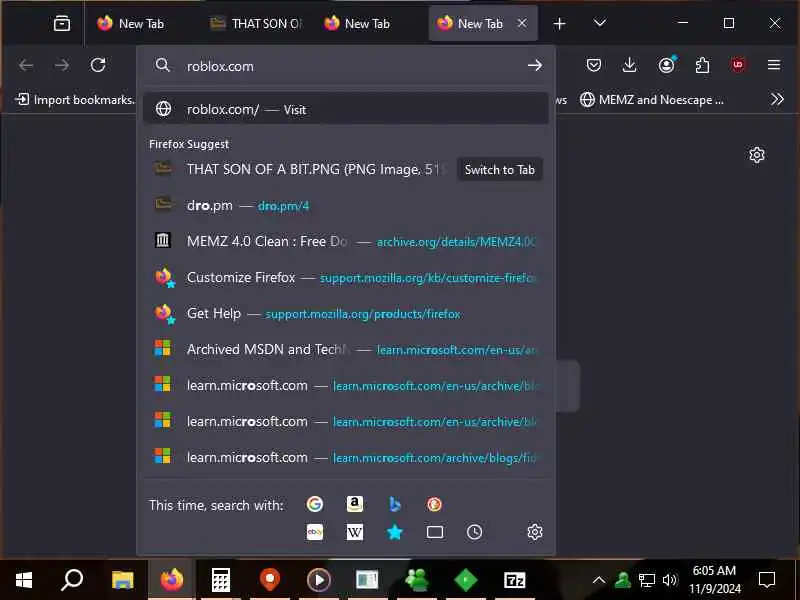Search this time with eBay
The image size is (800, 600).
click(315, 532)
